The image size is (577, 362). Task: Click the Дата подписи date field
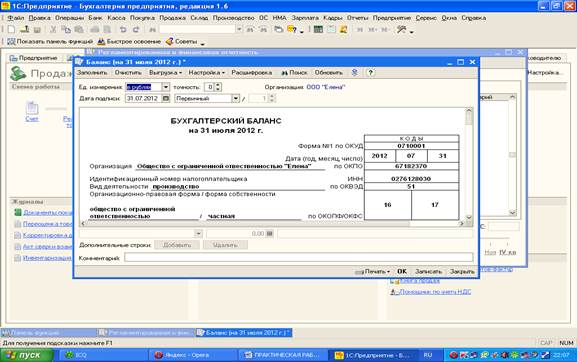144,98
